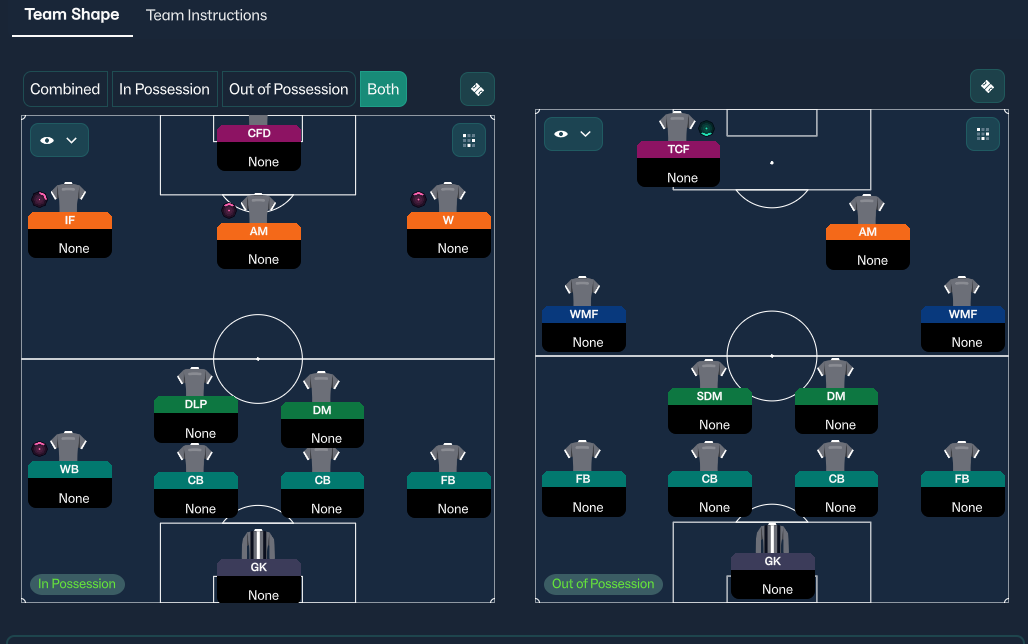The height and width of the screenshot is (644, 1028).
Task: Select the Both view option
Action: tap(383, 89)
